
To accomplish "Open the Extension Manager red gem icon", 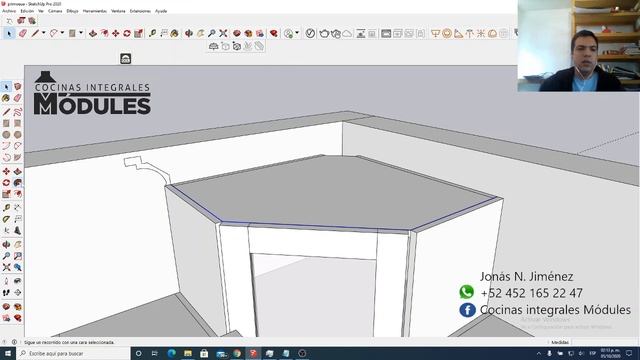I will coord(274,33).
